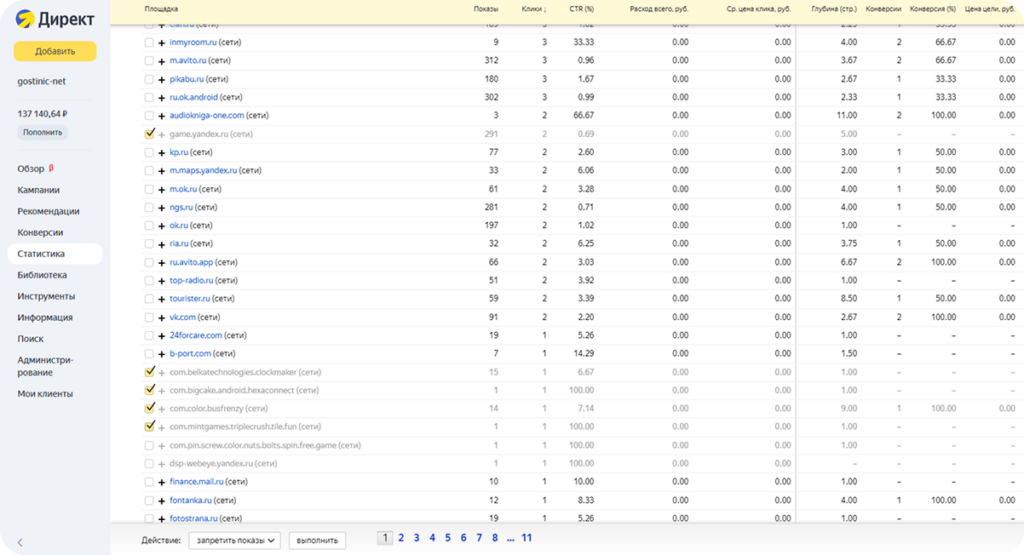This screenshot has width=1024, height=555.
Task: Click the Пополнить balance button
Action: point(42,132)
